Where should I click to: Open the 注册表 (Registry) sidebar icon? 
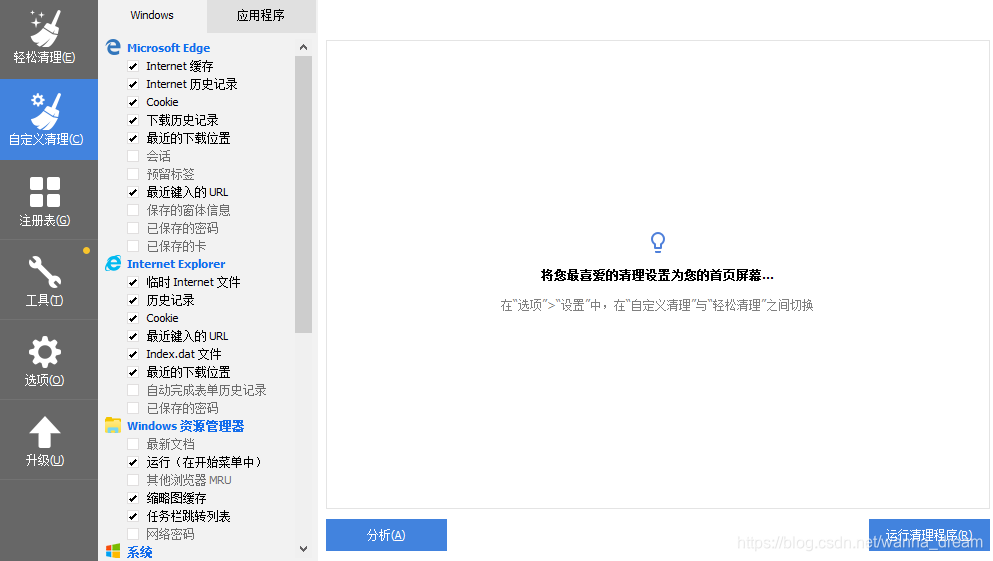coord(45,192)
